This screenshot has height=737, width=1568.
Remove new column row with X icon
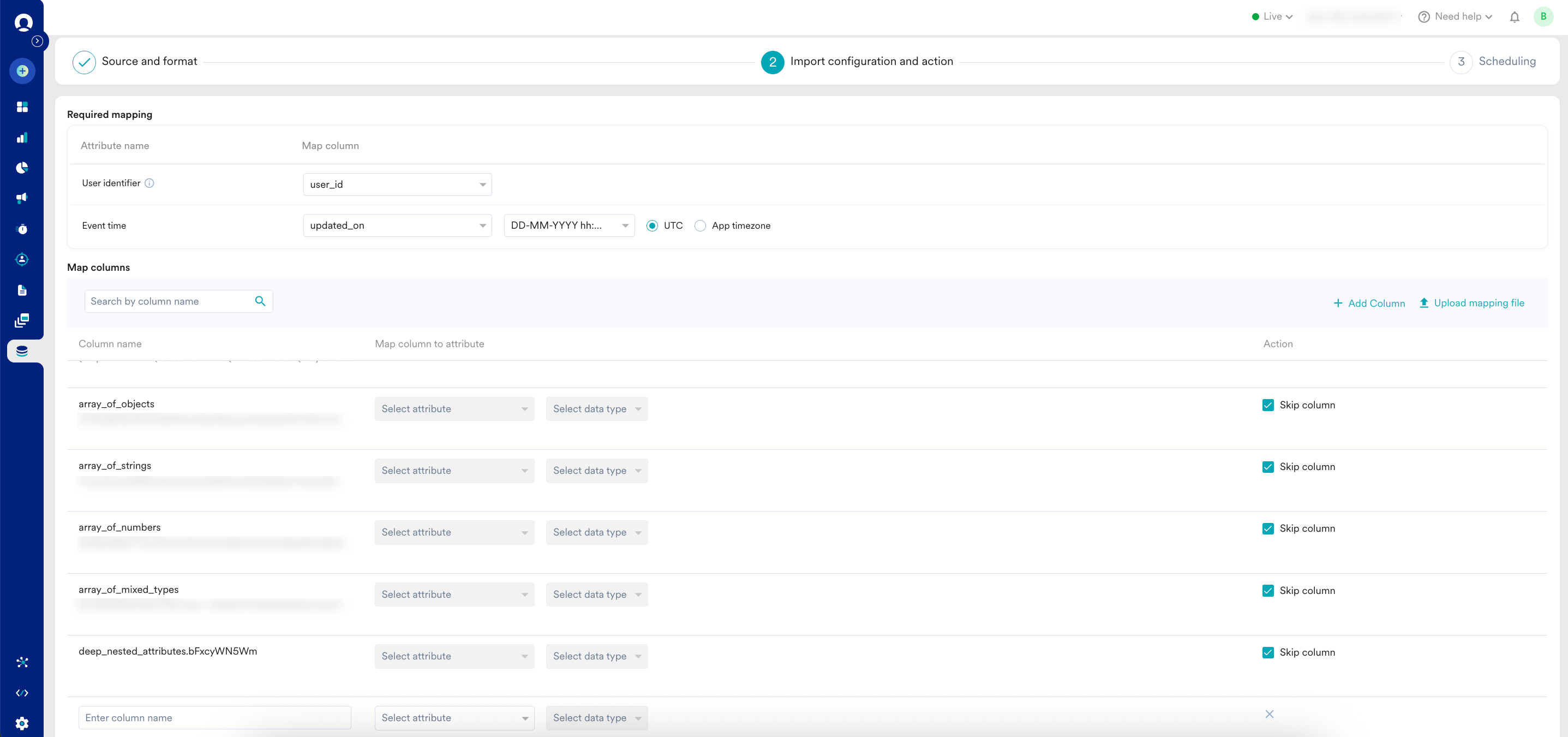tap(1268, 714)
